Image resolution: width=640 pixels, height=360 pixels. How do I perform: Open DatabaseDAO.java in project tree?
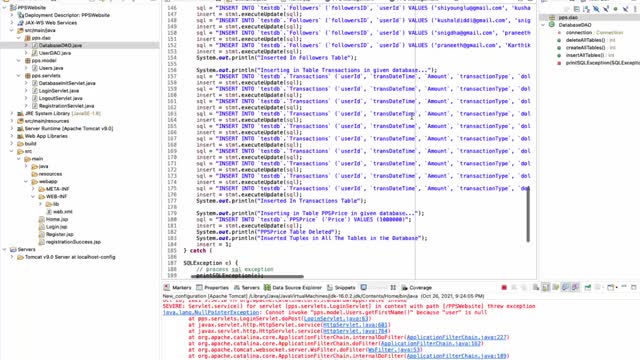[60, 45]
